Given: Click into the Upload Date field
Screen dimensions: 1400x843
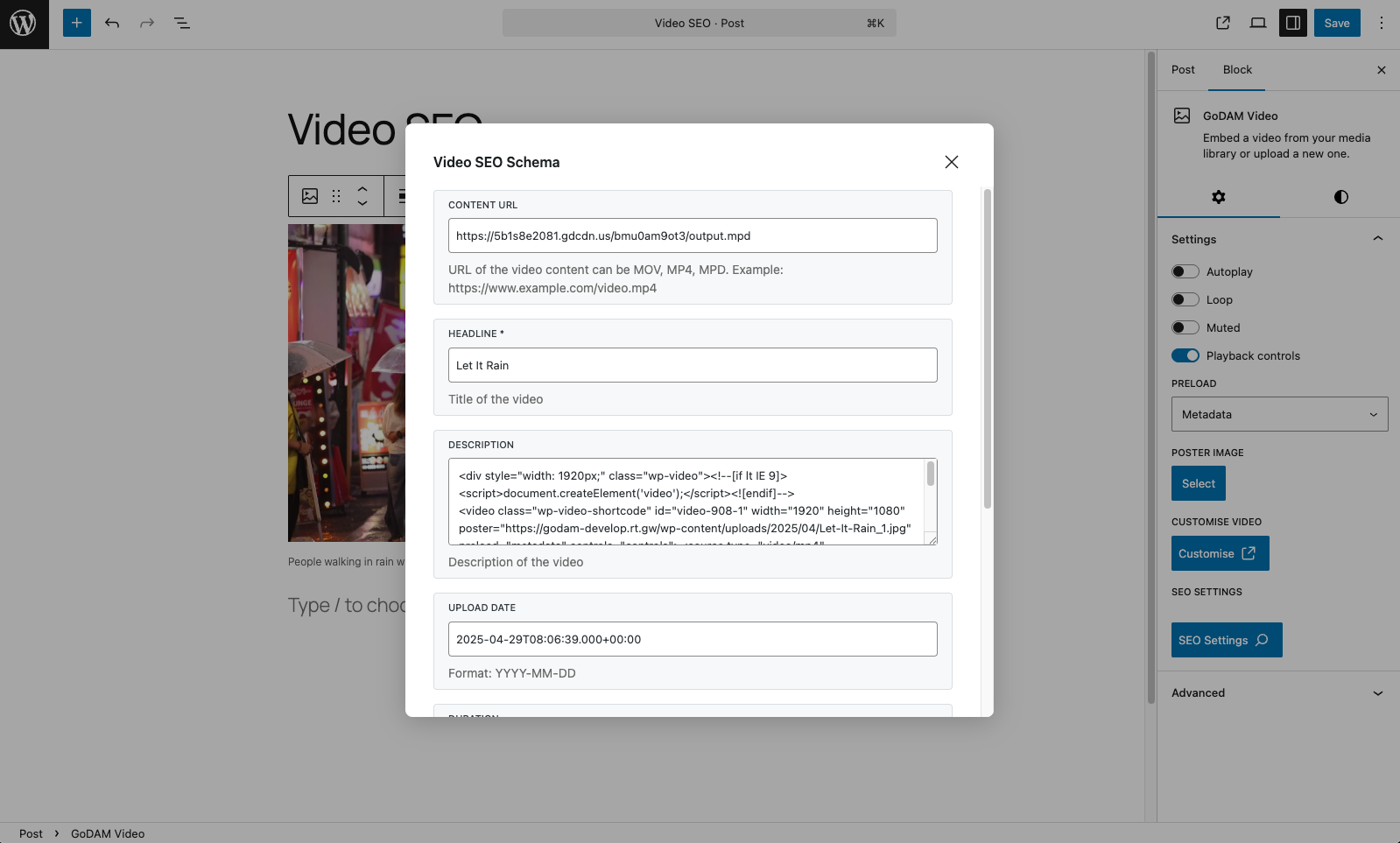Looking at the screenshot, I should (x=693, y=639).
